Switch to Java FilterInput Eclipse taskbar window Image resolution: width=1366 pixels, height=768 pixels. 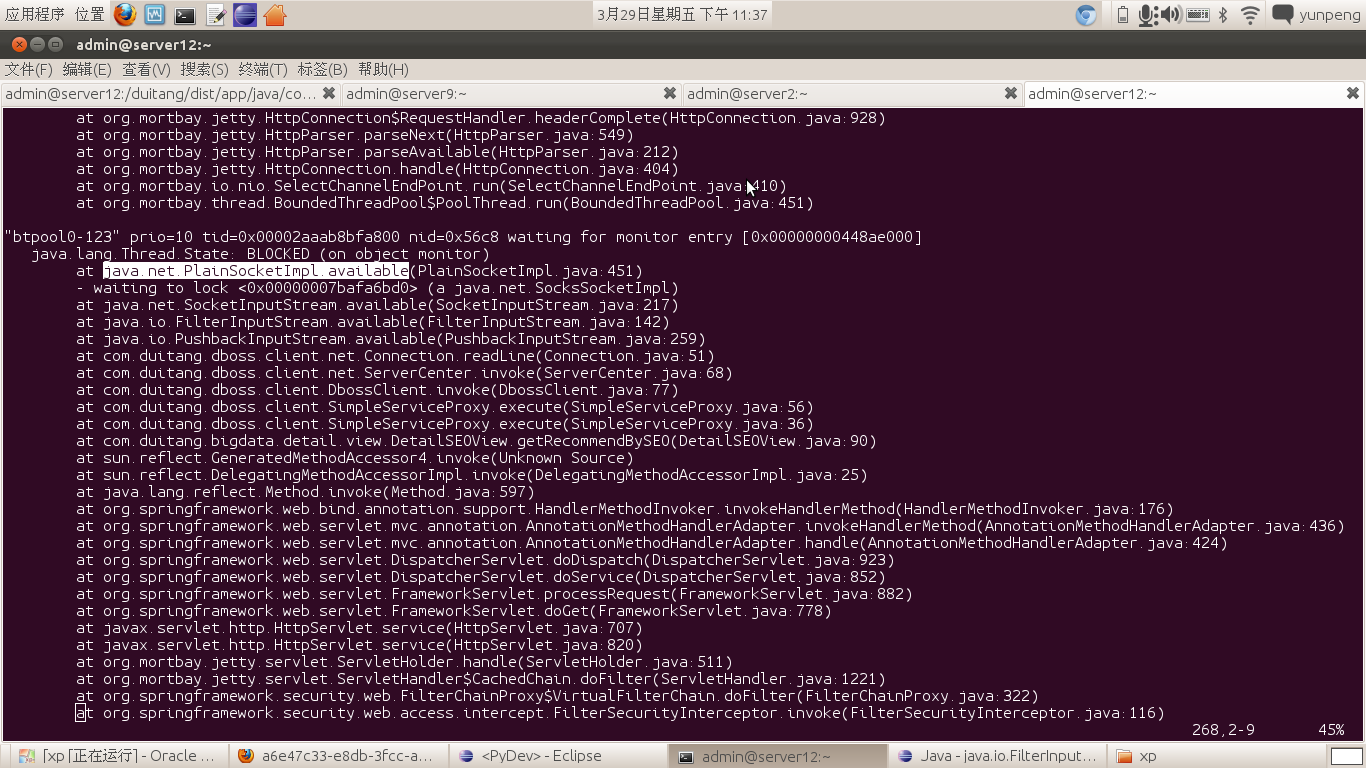(997, 756)
